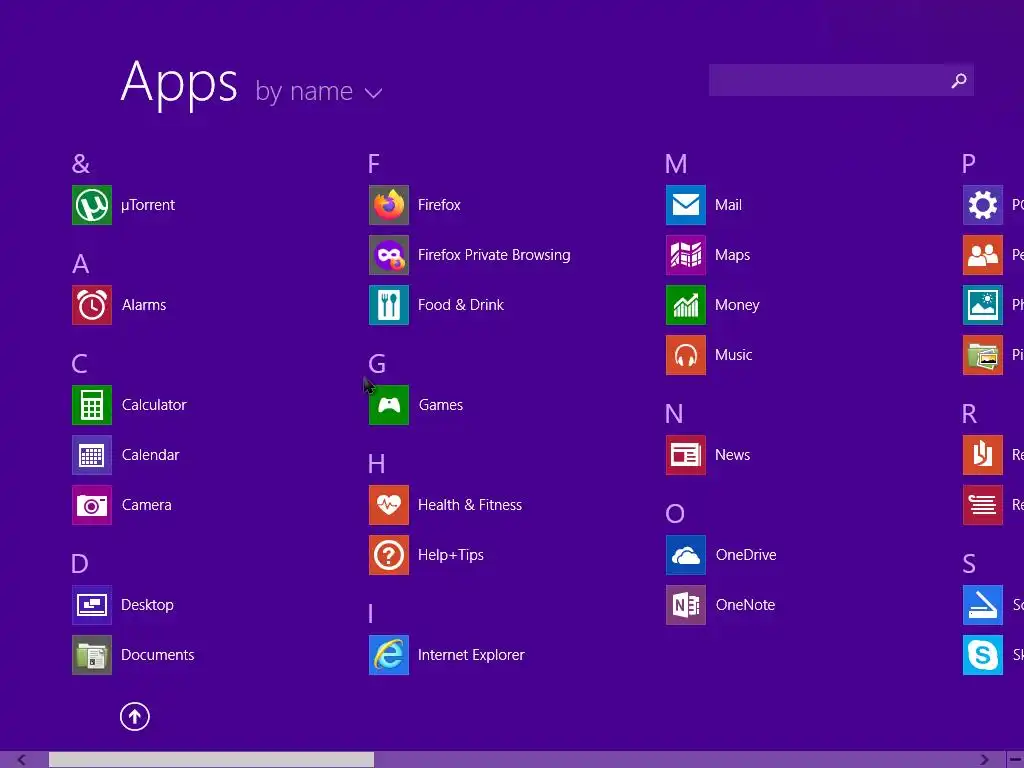Viewport: 1024px width, 768px height.
Task: Launch the Camera app icon
Action: [91, 505]
